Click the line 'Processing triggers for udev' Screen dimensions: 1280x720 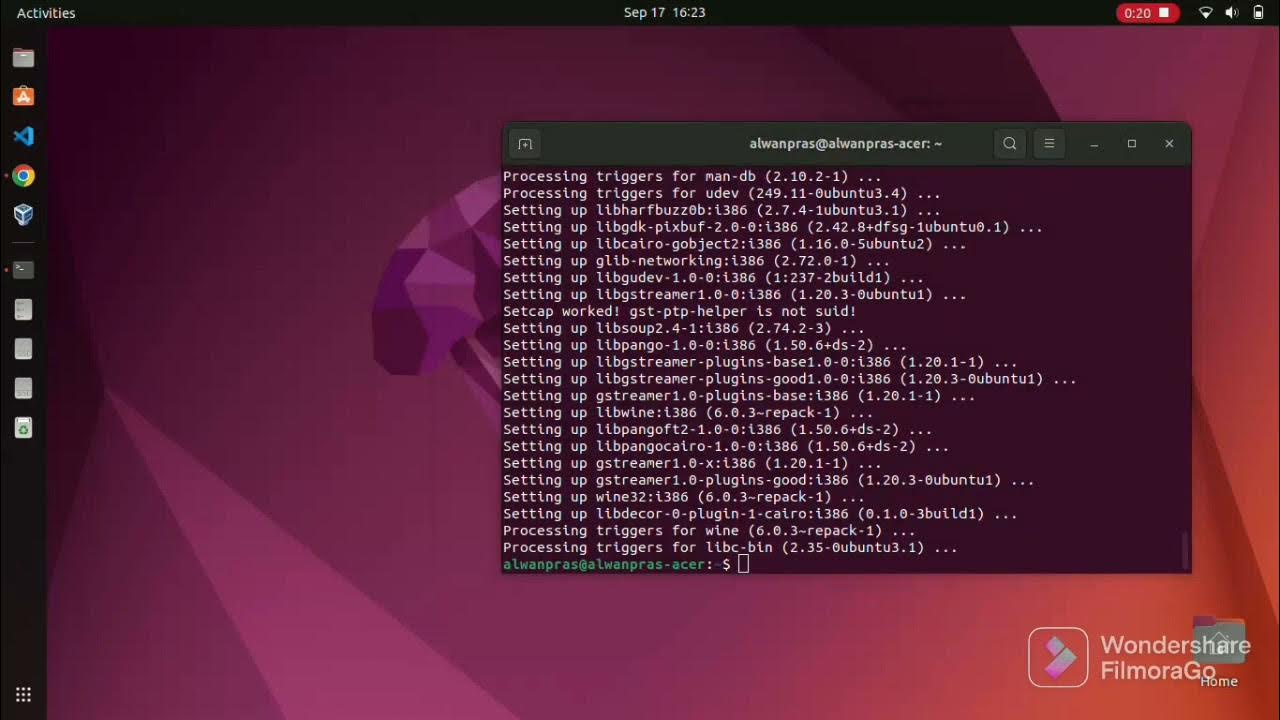(722, 194)
